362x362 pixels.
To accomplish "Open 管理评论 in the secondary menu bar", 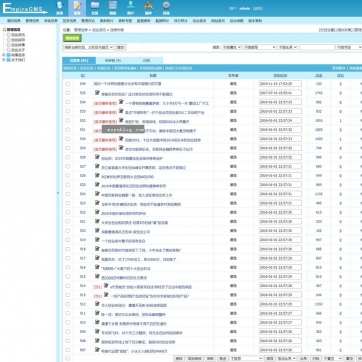I will click(88, 21).
